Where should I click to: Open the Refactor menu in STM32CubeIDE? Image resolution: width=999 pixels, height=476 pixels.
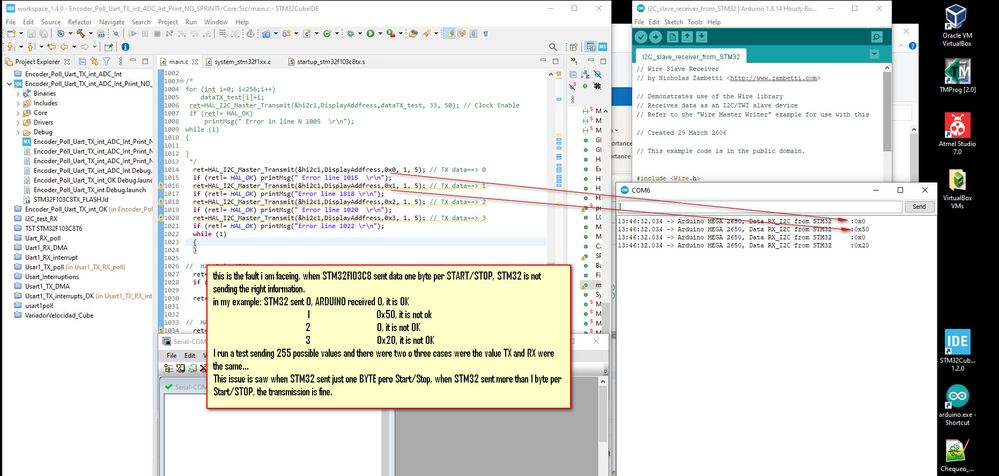pos(80,22)
